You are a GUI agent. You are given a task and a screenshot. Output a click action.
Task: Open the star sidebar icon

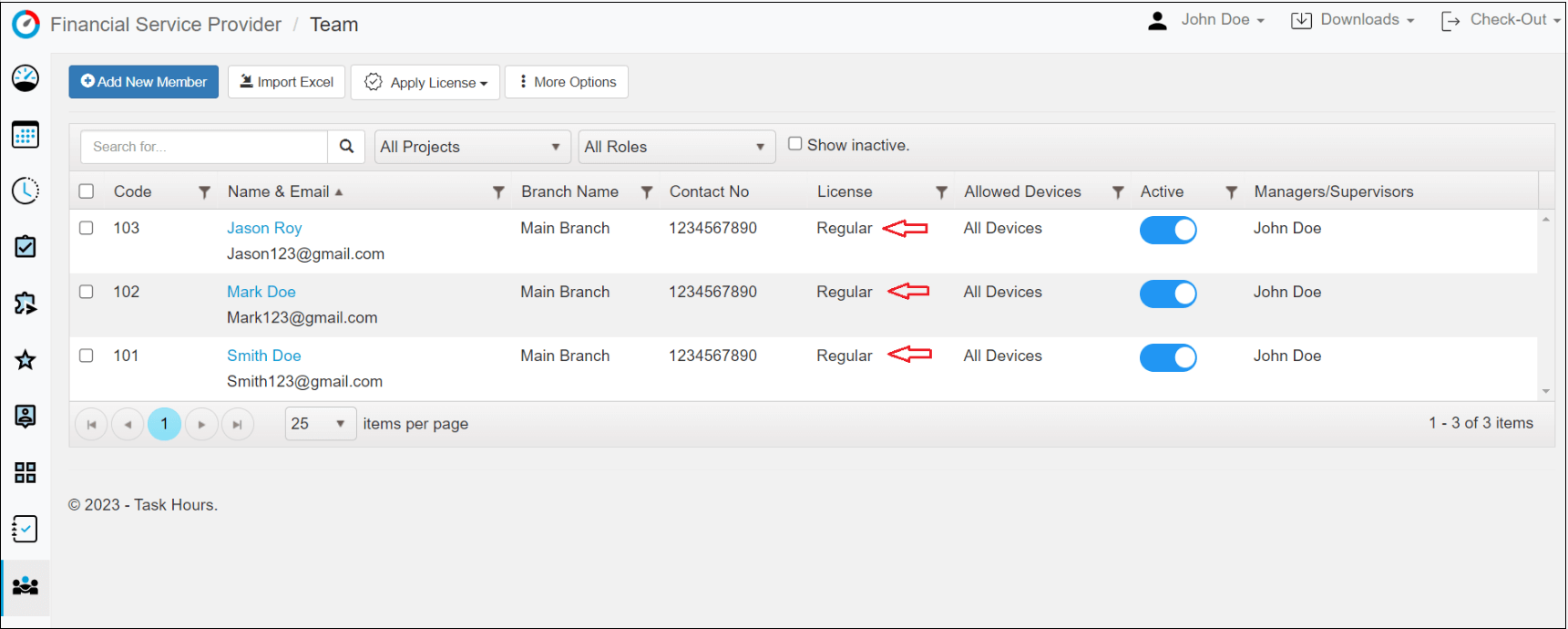point(26,360)
